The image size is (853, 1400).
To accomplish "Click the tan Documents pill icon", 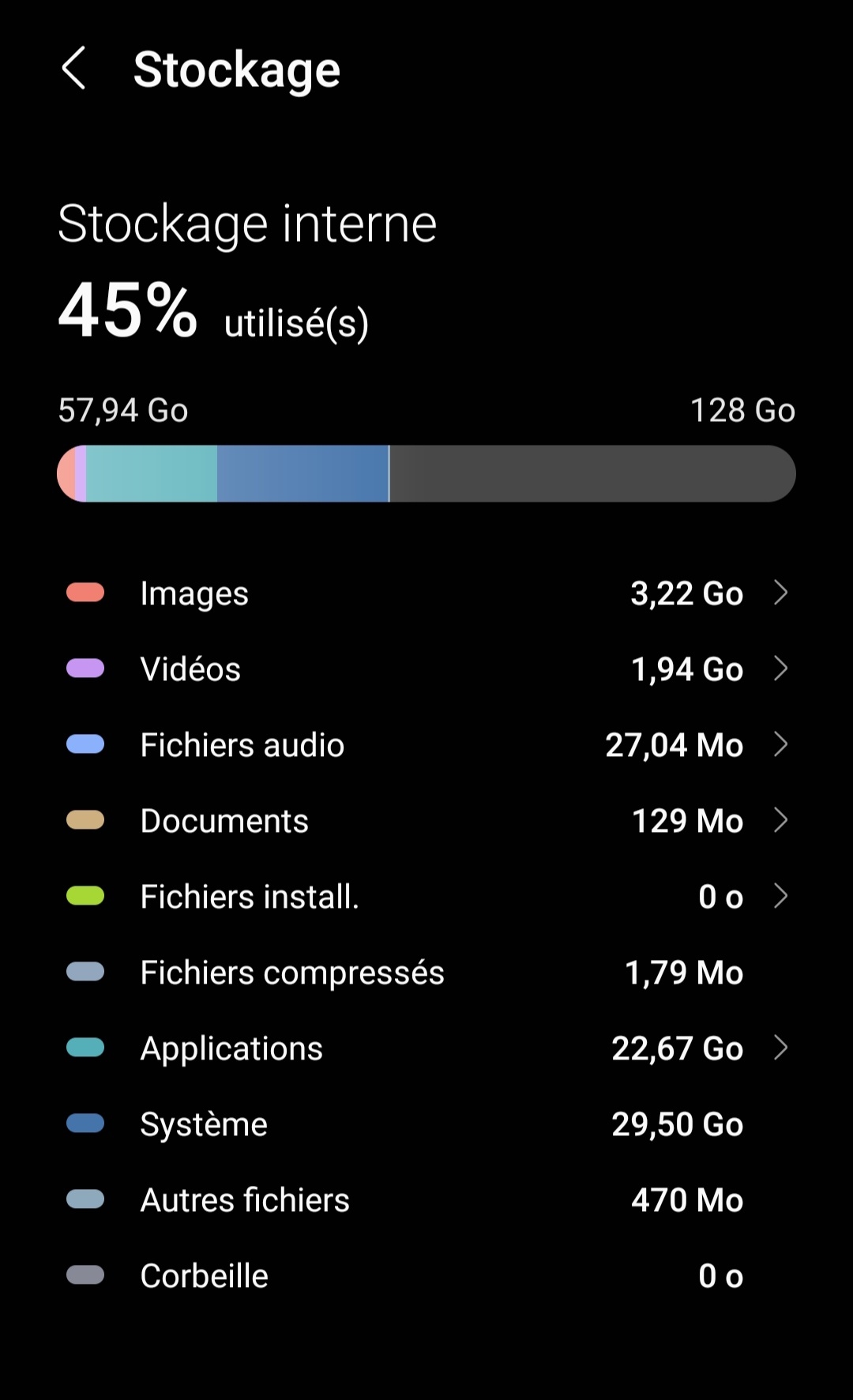I will click(x=85, y=820).
